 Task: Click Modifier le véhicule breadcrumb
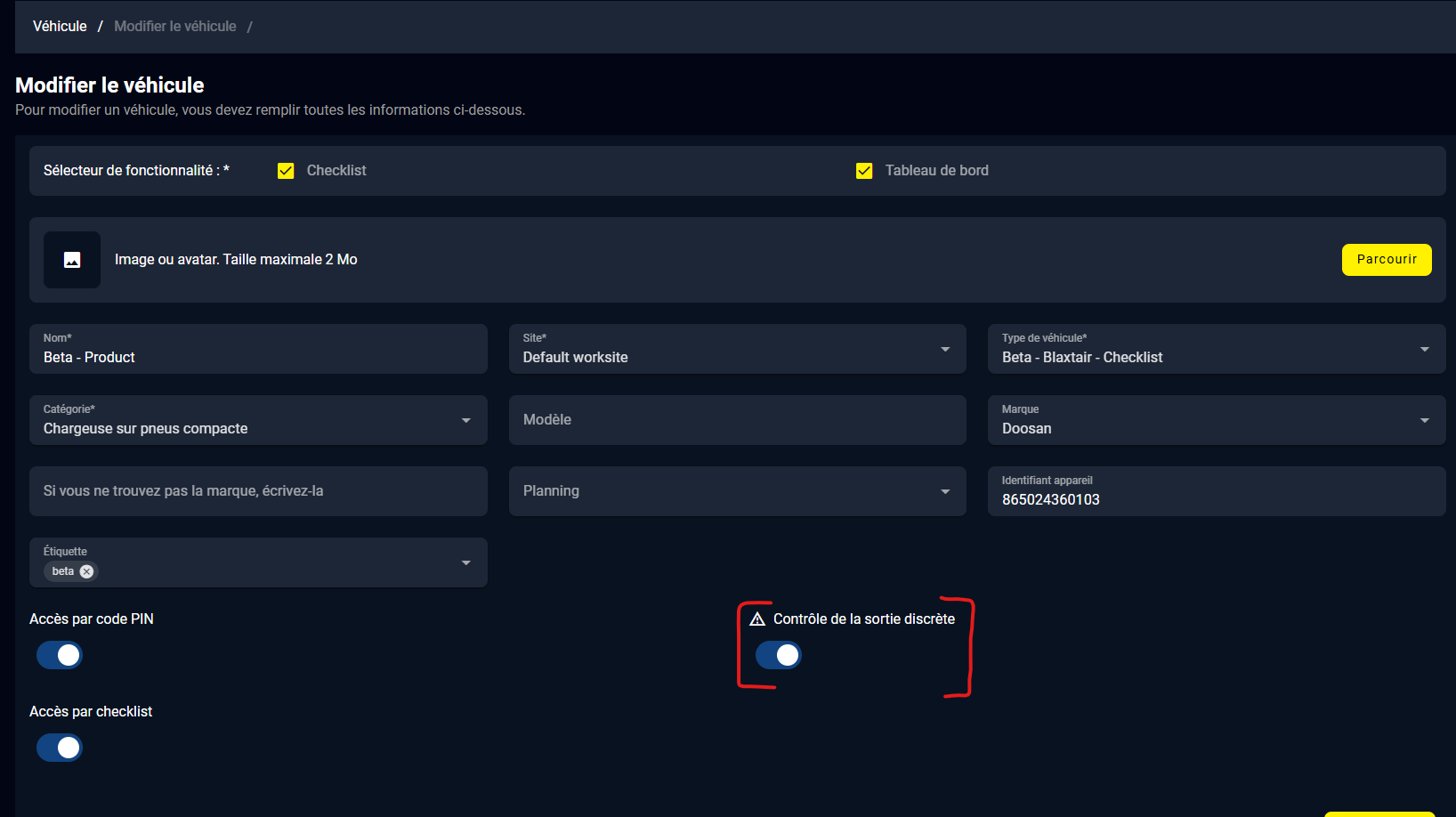(175, 27)
